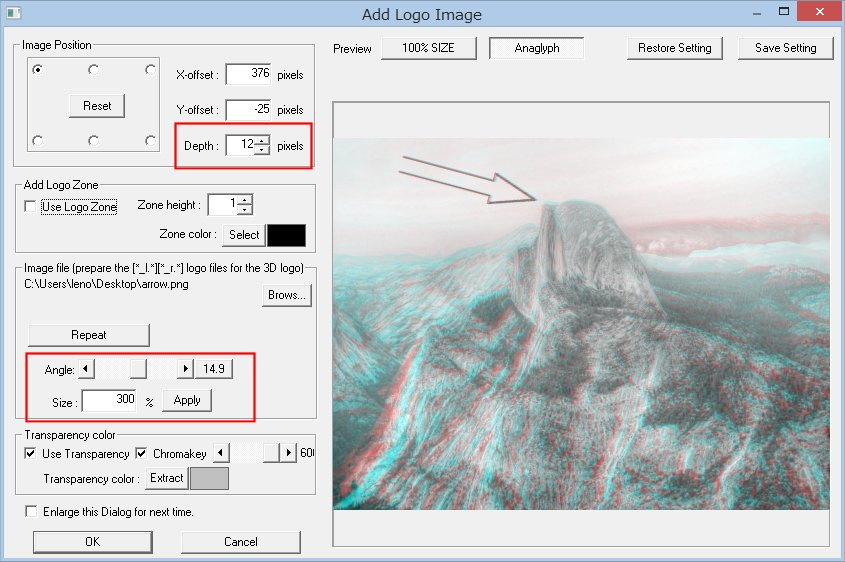Close the Add Logo Image dialog
The image size is (845, 562).
819,11
